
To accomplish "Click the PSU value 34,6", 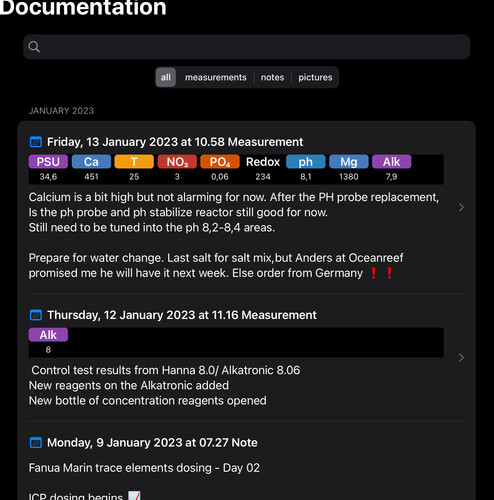I will click(x=48, y=177).
